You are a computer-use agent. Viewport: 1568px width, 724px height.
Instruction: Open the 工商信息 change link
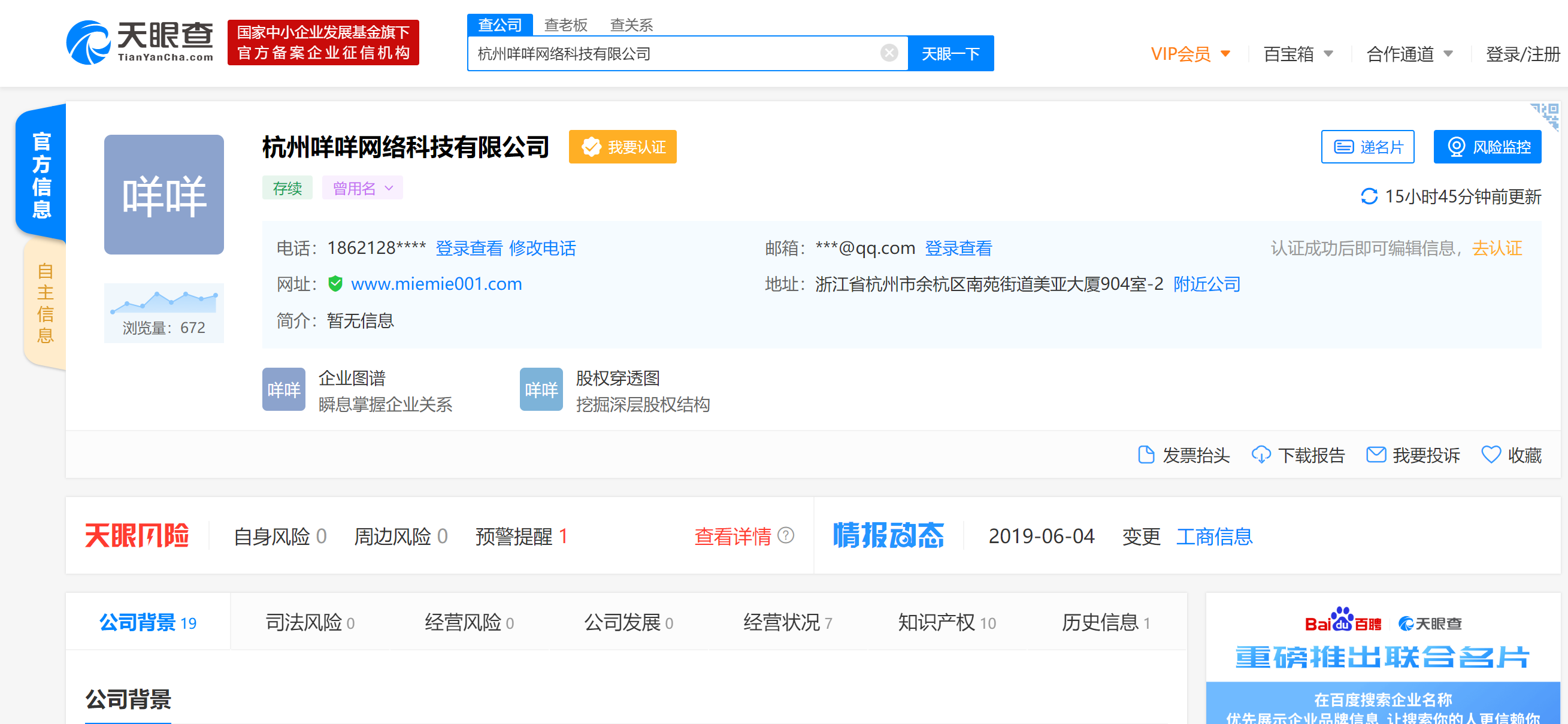pyautogui.click(x=1215, y=537)
